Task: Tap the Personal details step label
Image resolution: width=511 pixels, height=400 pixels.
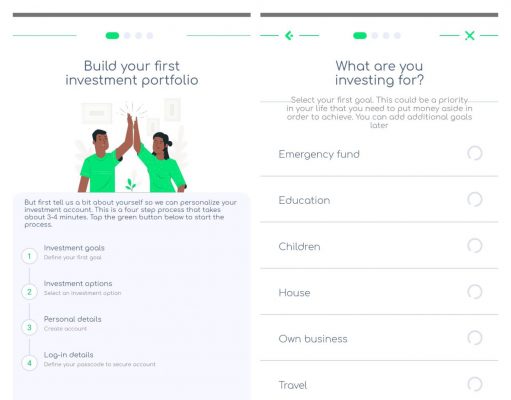Action: [x=73, y=319]
